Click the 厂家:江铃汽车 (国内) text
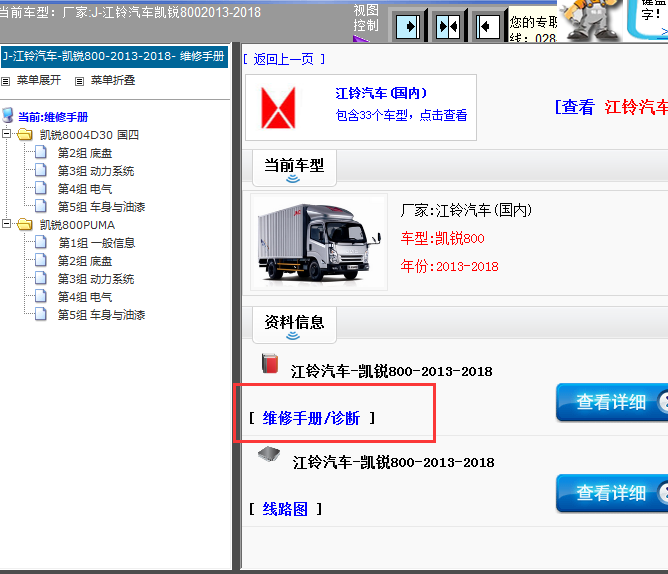The image size is (668, 574). pyautogui.click(x=466, y=210)
